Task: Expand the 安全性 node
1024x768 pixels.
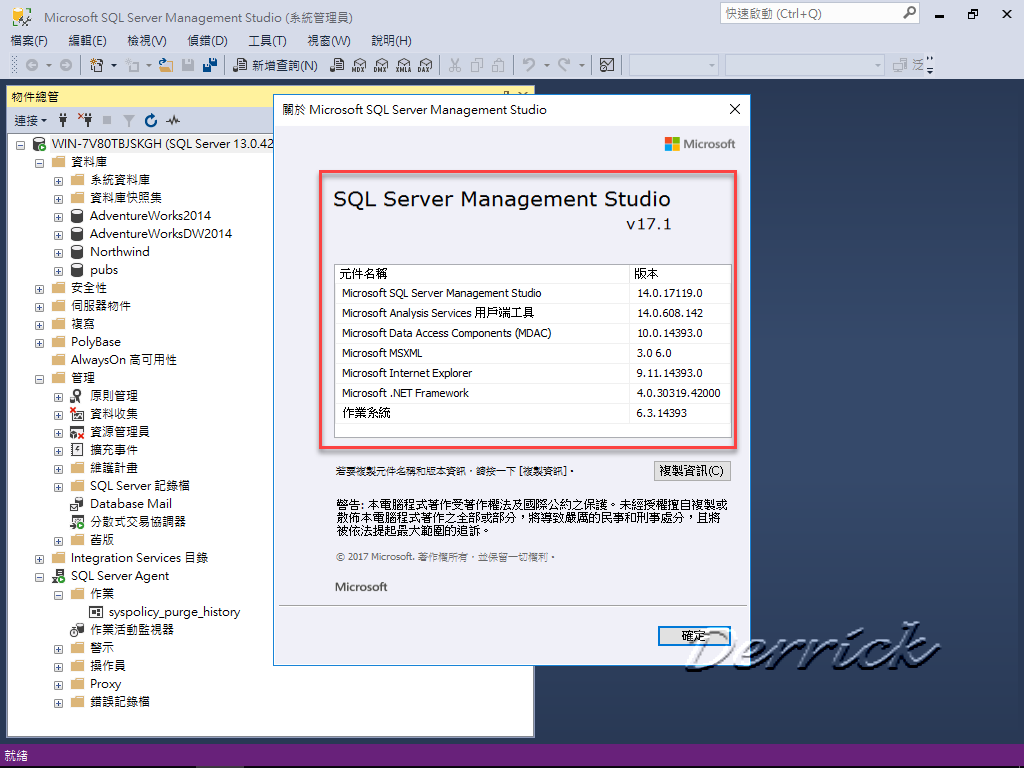Action: coord(38,287)
